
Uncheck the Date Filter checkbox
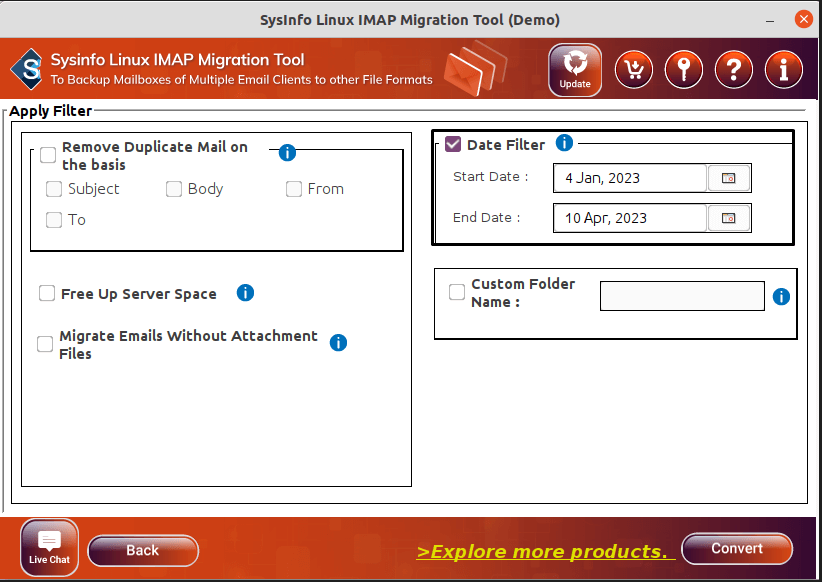coord(453,144)
